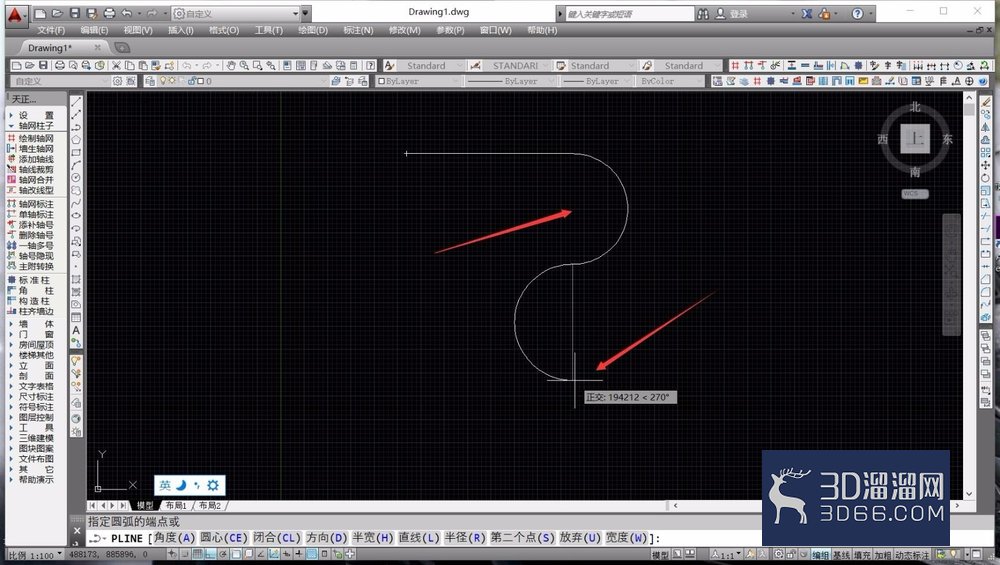The height and width of the screenshot is (565, 1000).
Task: Open the 修改(M) menu
Action: 404,30
